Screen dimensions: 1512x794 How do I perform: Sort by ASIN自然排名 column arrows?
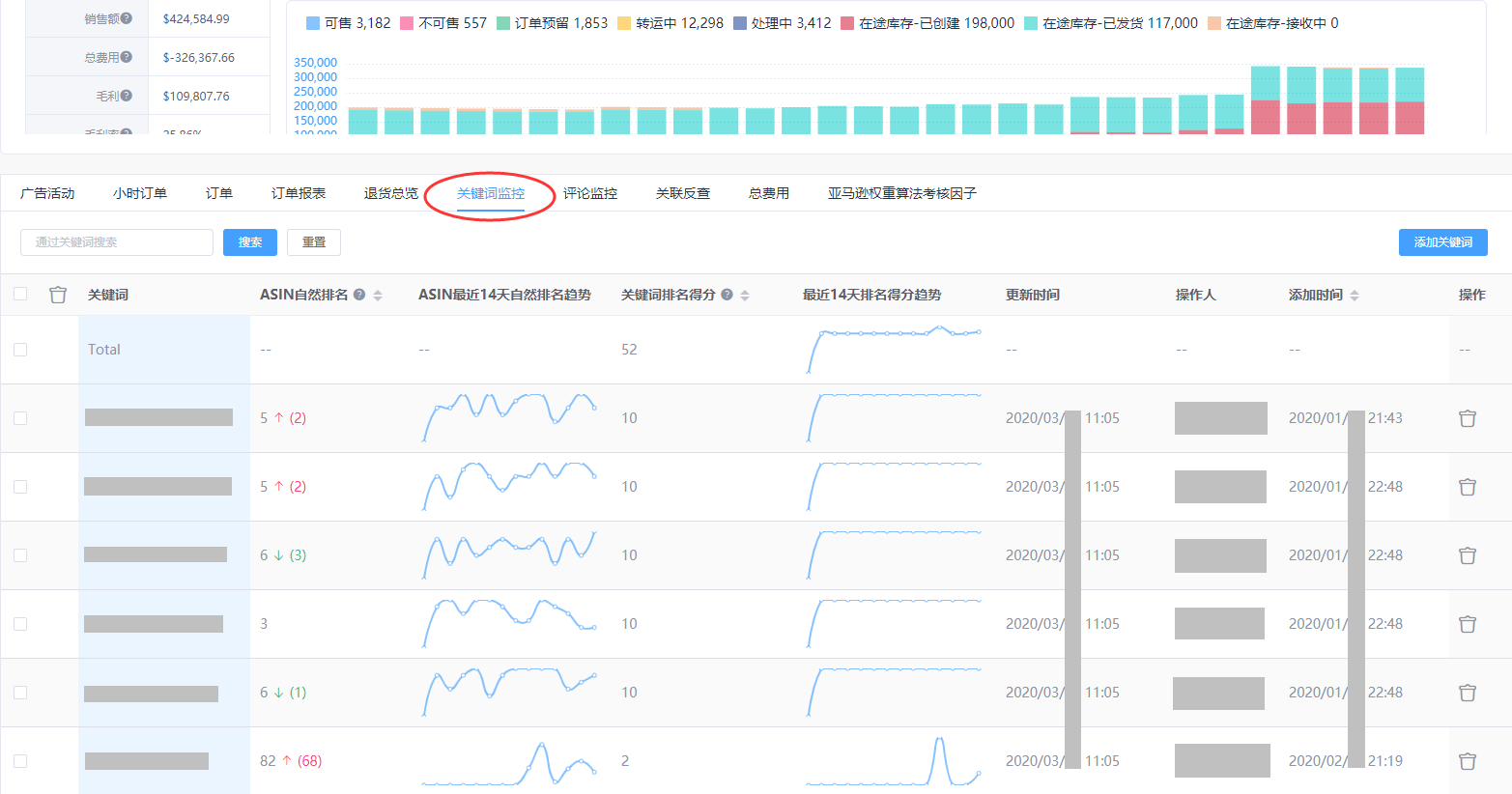378,295
